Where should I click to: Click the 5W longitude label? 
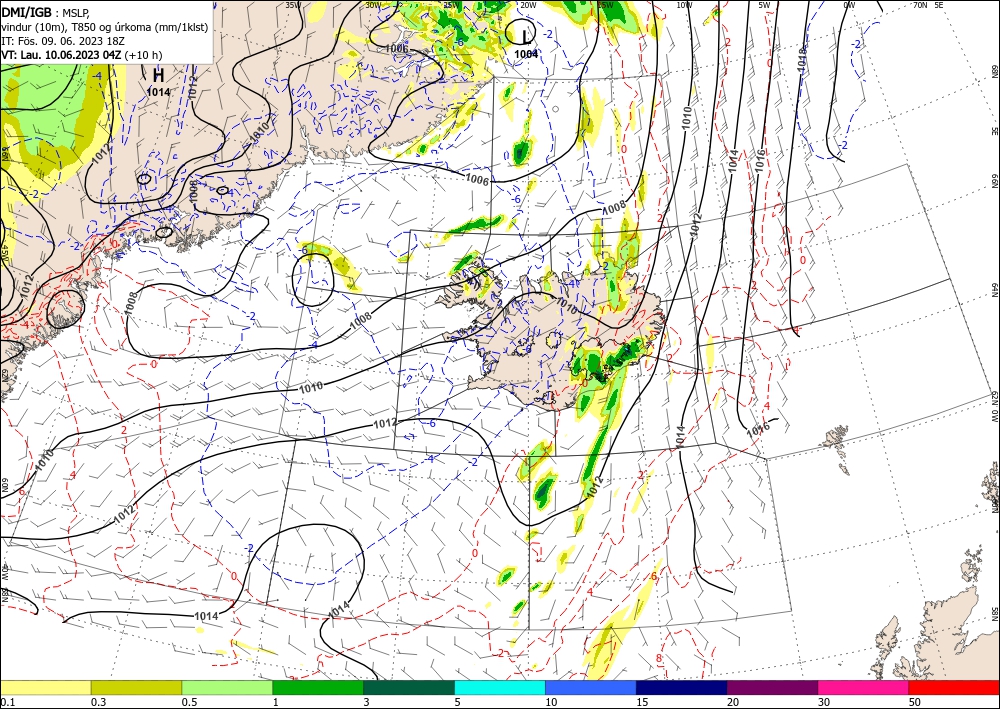(765, 5)
